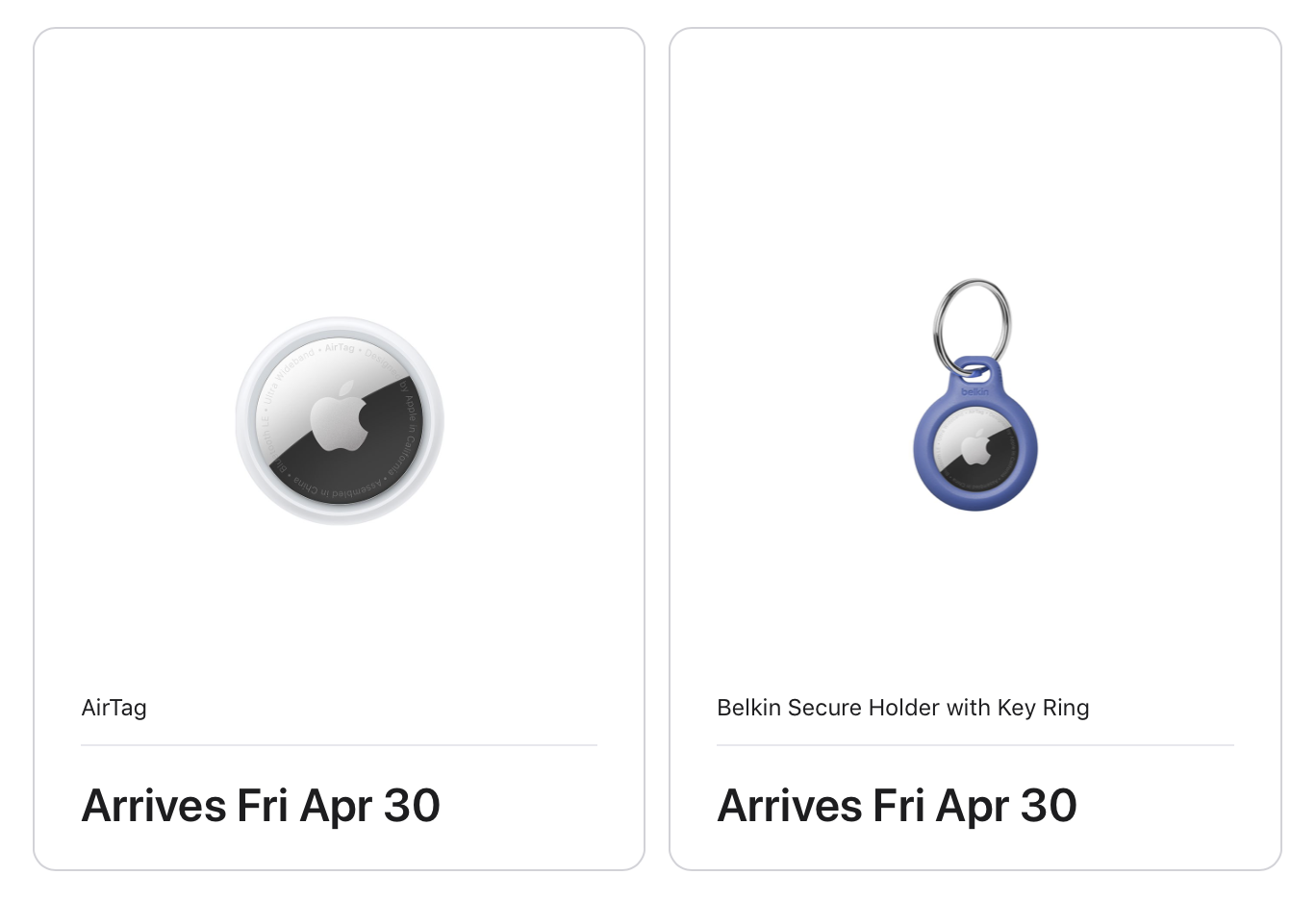Viewport: 1316px width, 900px height.
Task: Click the blue loop attaching the key ring
Action: point(974,369)
